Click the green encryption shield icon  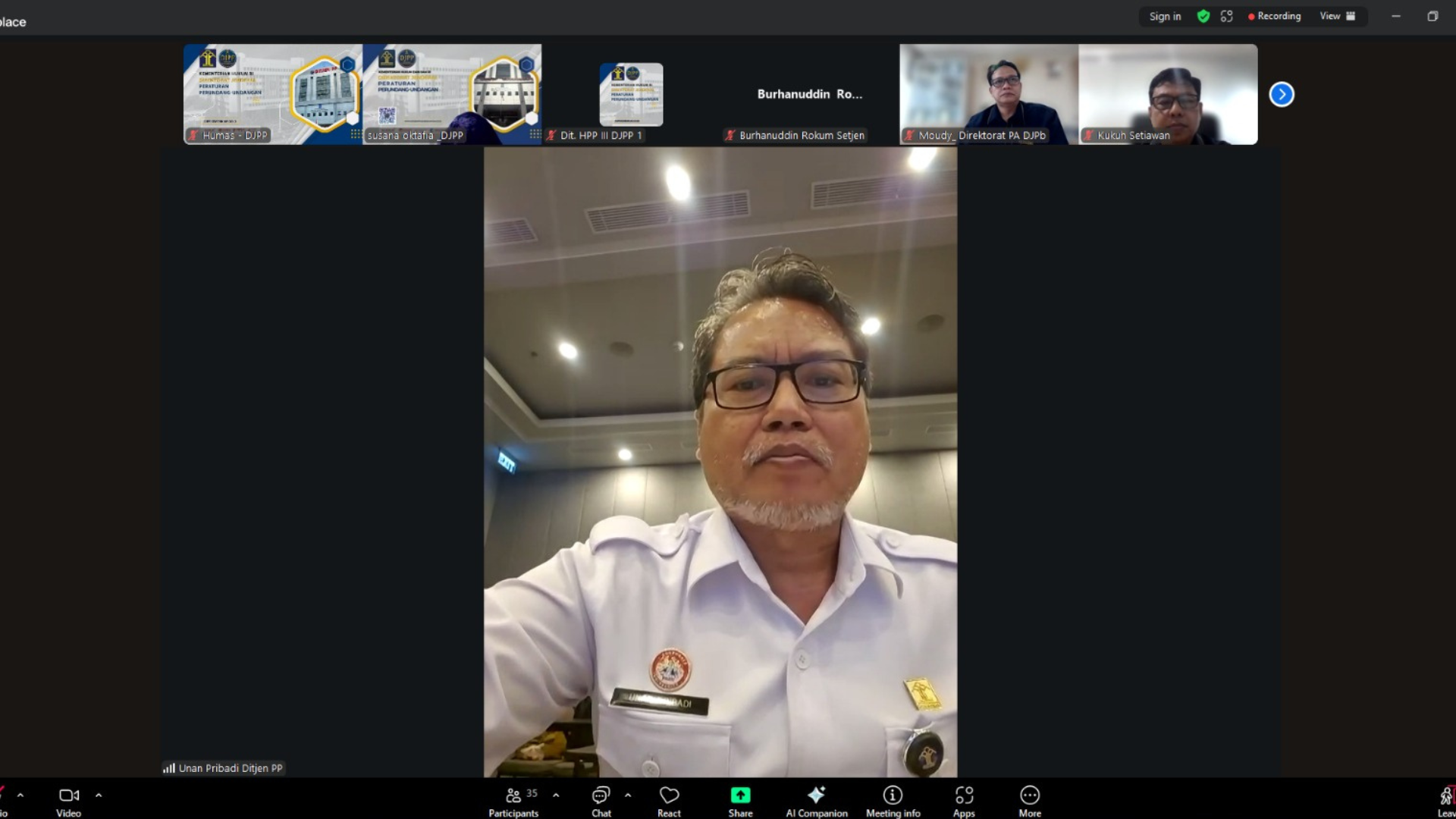click(x=1203, y=16)
